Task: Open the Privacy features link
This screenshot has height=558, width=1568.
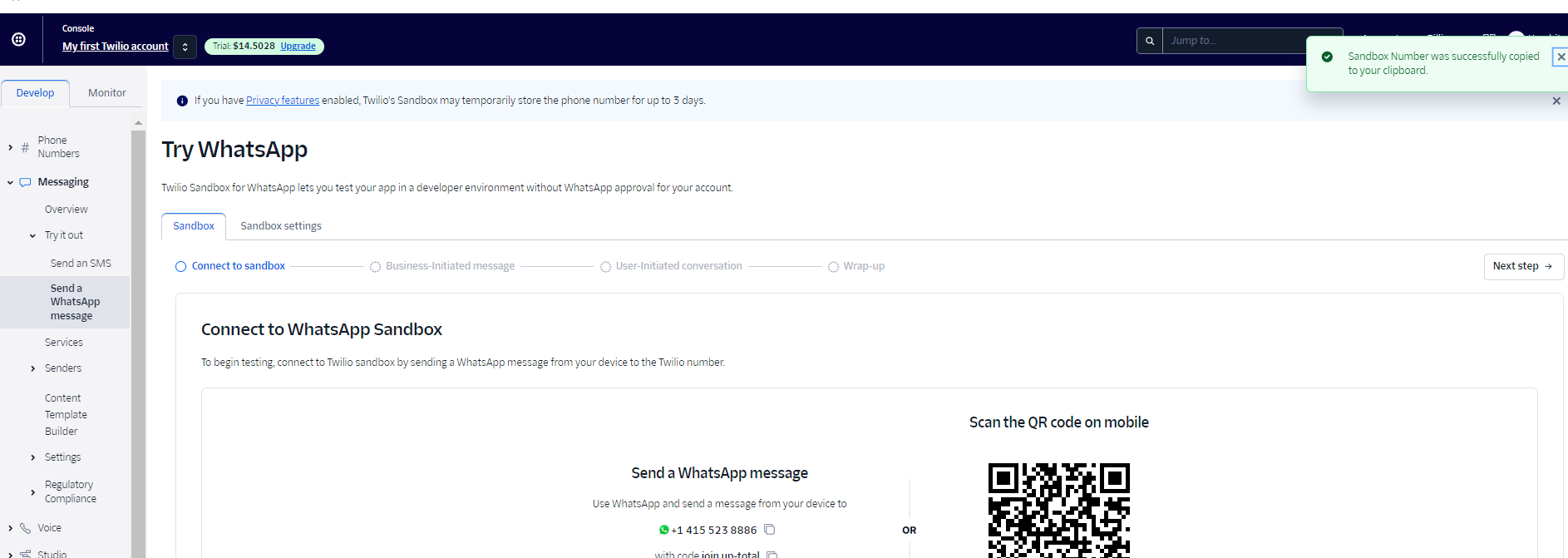Action: point(283,101)
